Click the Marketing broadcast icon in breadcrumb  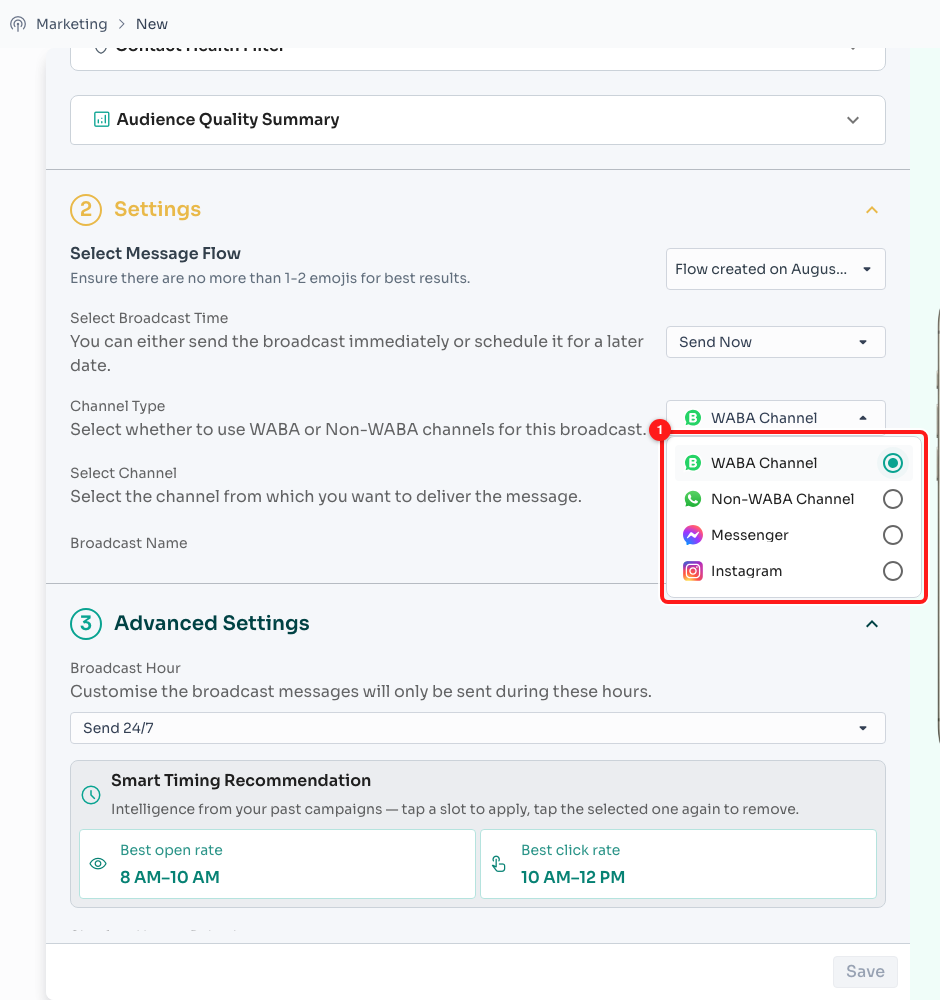click(18, 24)
